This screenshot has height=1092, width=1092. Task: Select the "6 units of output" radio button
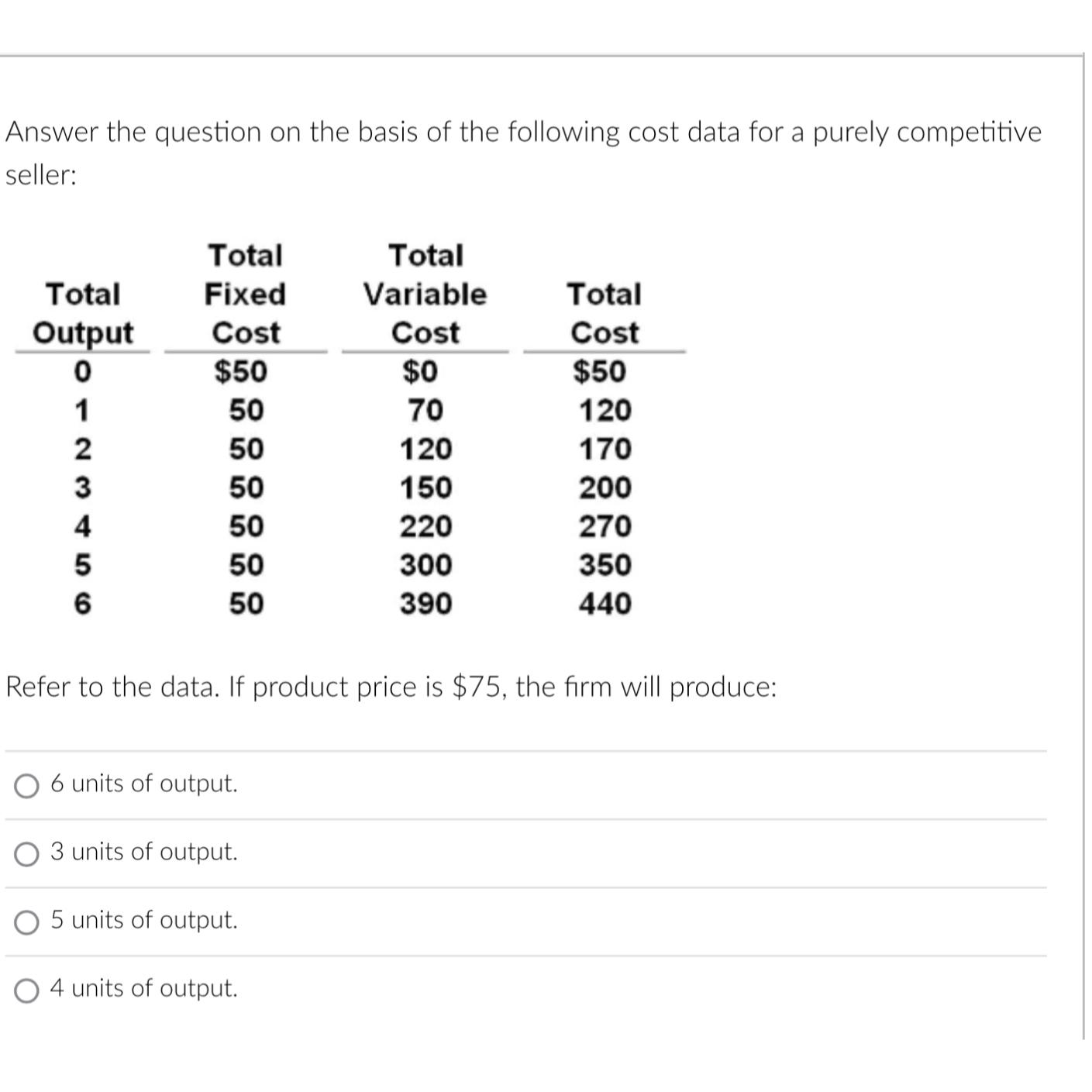click(x=26, y=784)
